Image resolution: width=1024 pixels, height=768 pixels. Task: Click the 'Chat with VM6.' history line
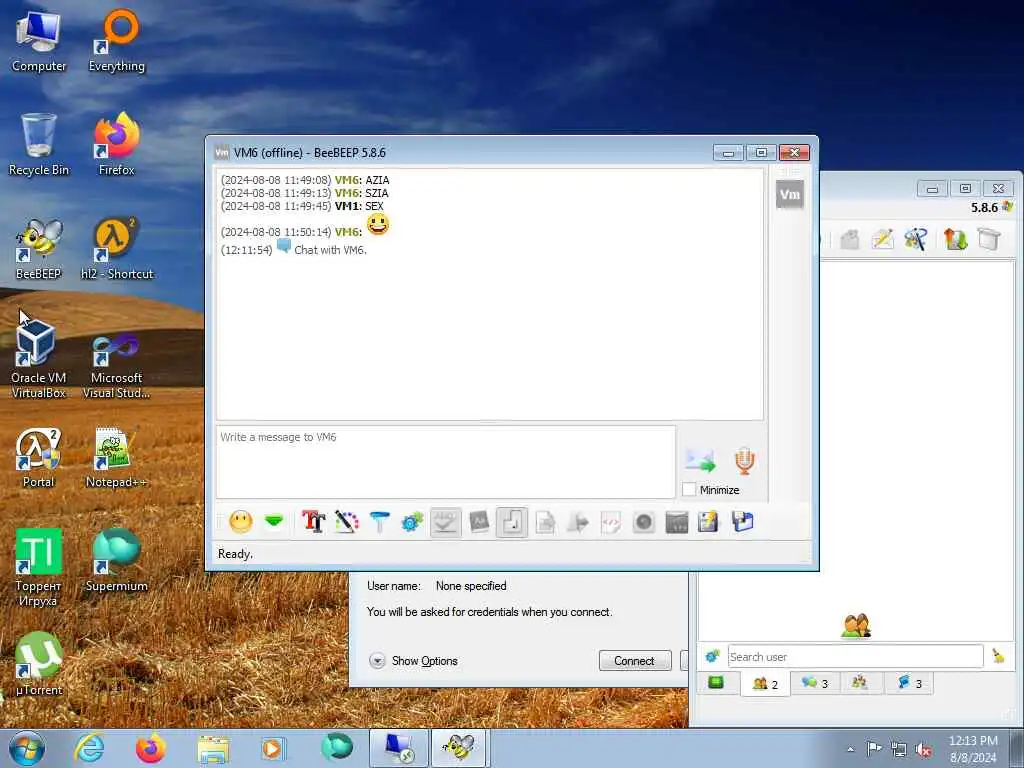[x=330, y=249]
